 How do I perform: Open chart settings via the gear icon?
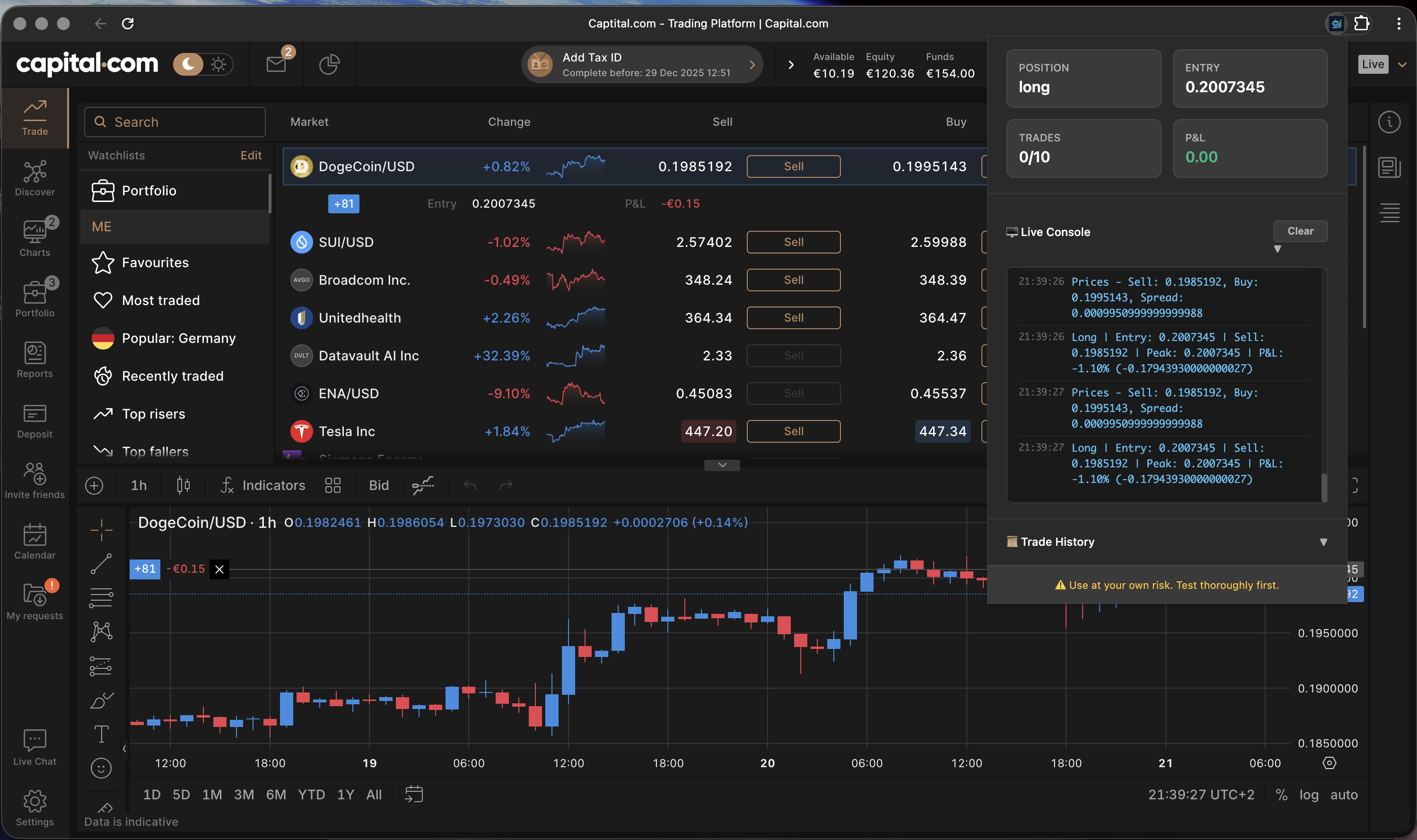[1329, 762]
